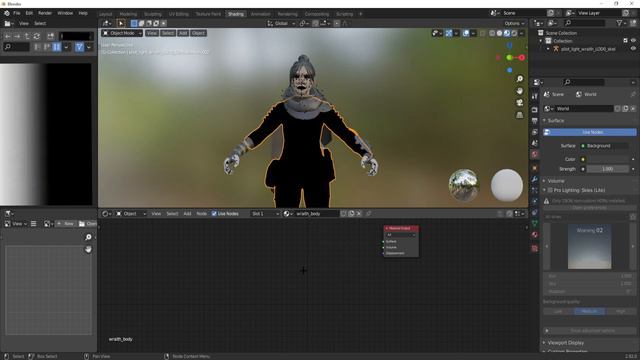
Task: Select the tweak cursor select tool
Action: [120, 23]
